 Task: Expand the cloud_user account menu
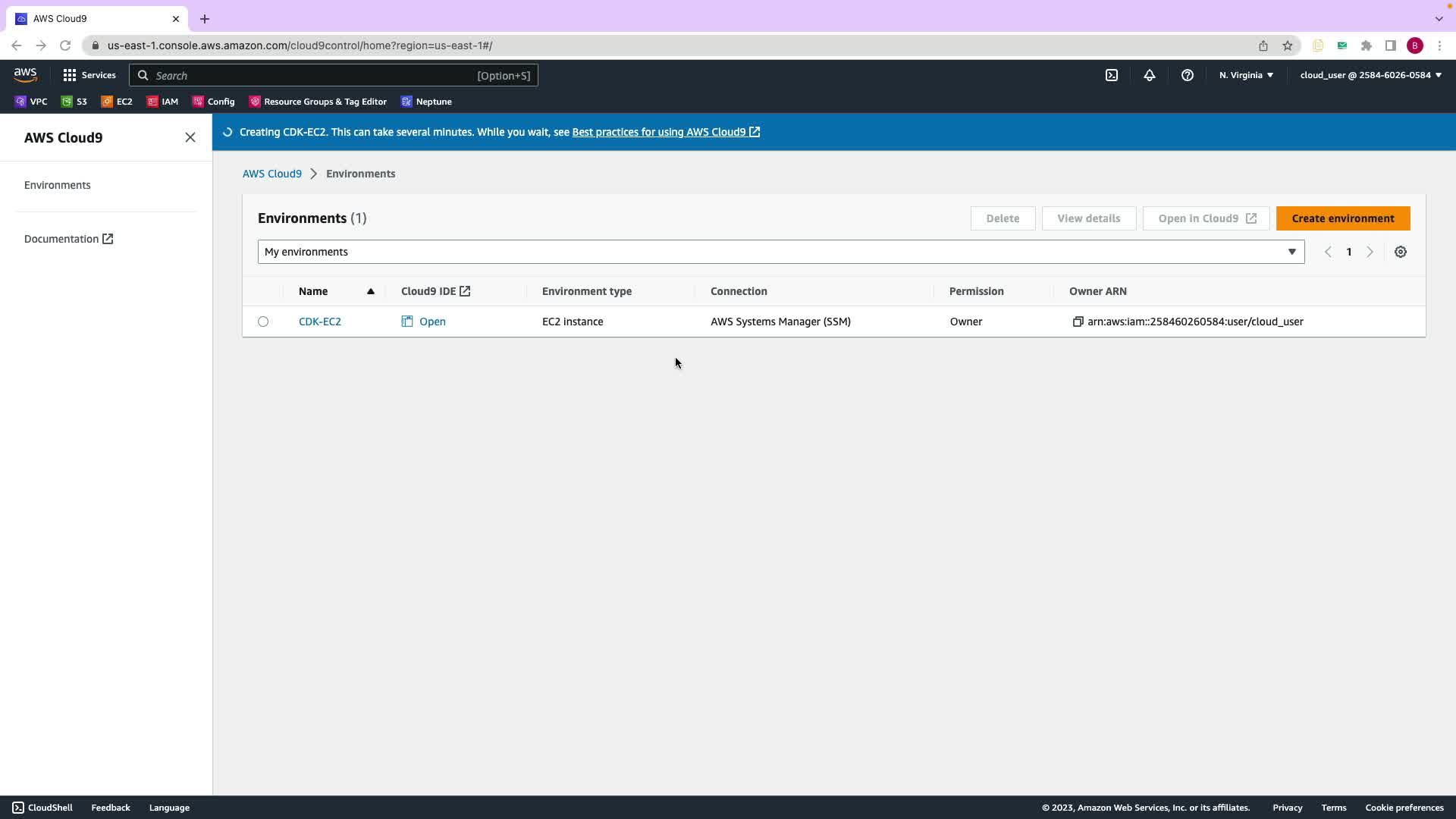click(x=1370, y=75)
